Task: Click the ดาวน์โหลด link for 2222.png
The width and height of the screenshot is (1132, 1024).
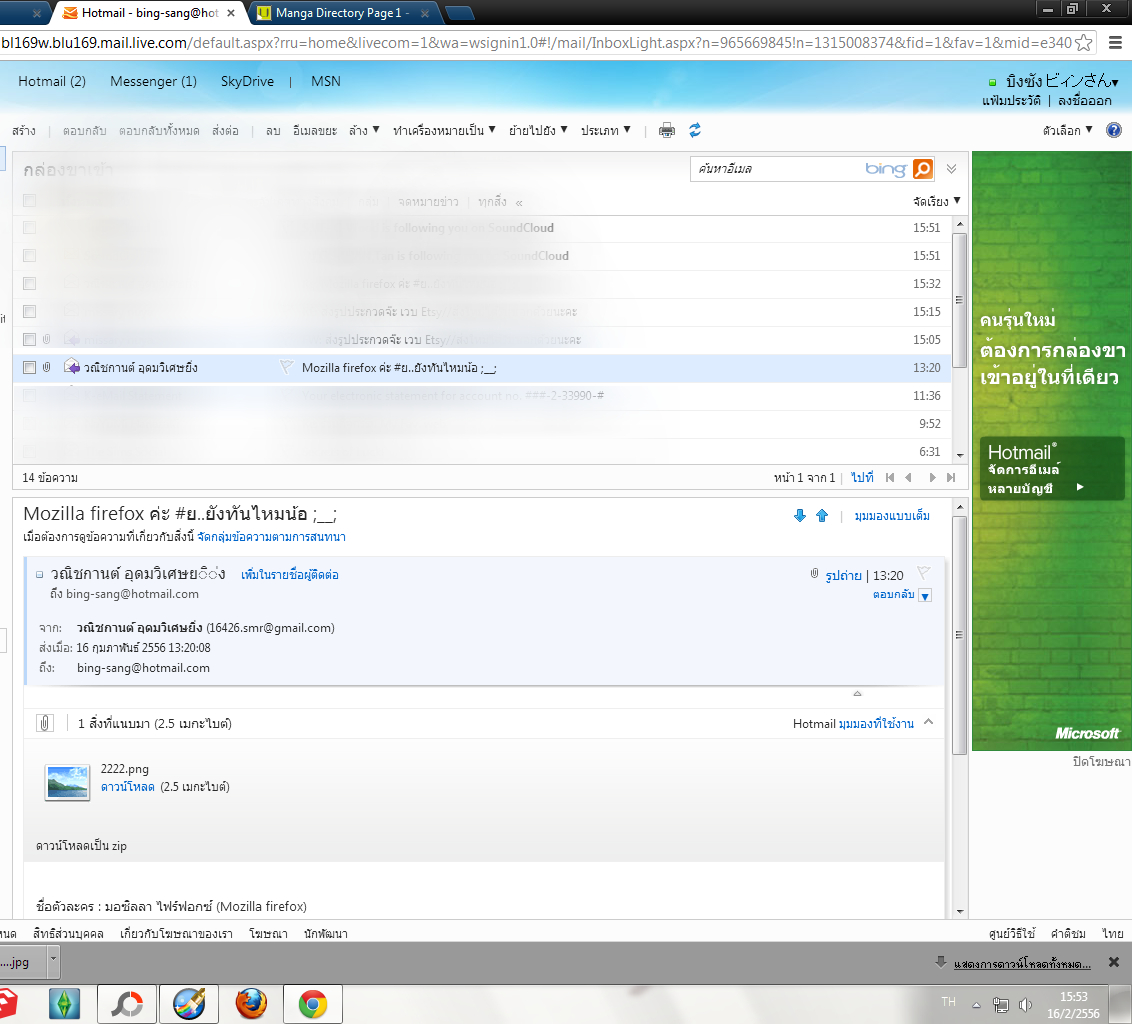Action: [x=128, y=787]
